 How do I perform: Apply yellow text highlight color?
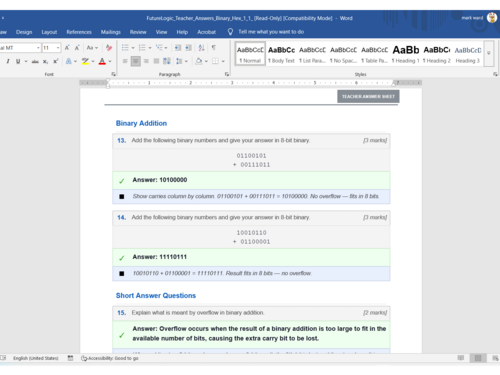click(x=85, y=61)
